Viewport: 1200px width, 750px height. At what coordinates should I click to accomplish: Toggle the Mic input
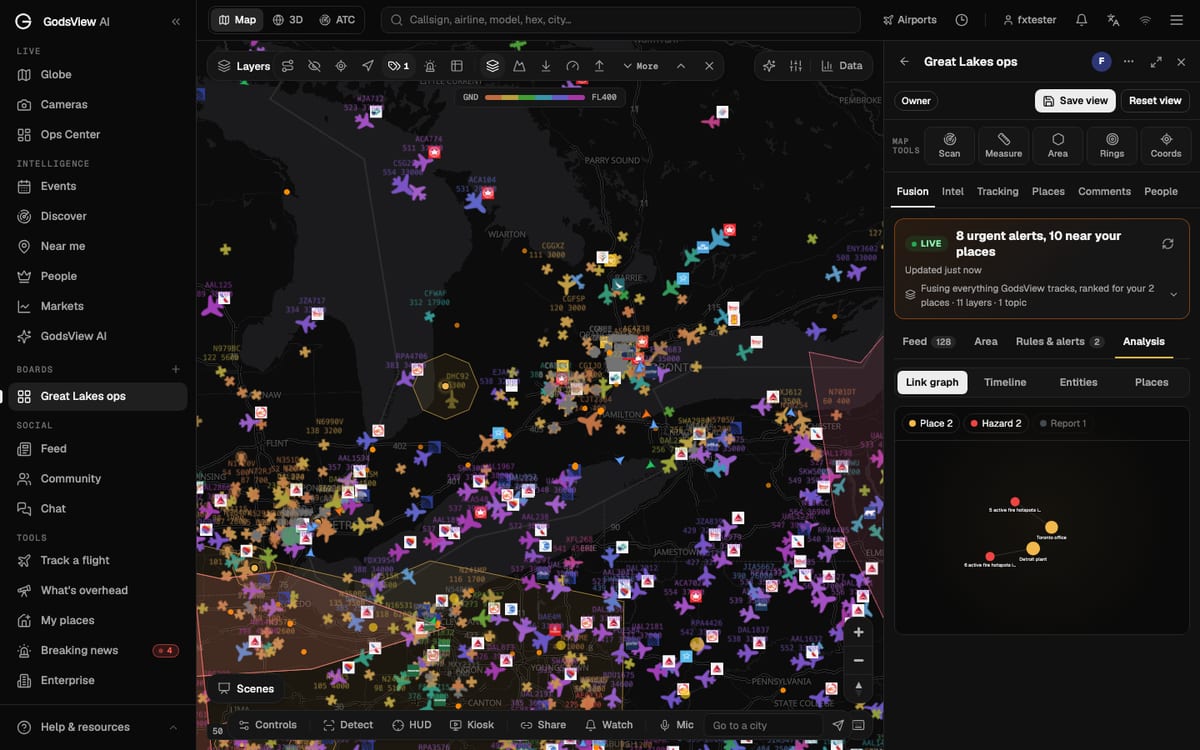pos(676,725)
